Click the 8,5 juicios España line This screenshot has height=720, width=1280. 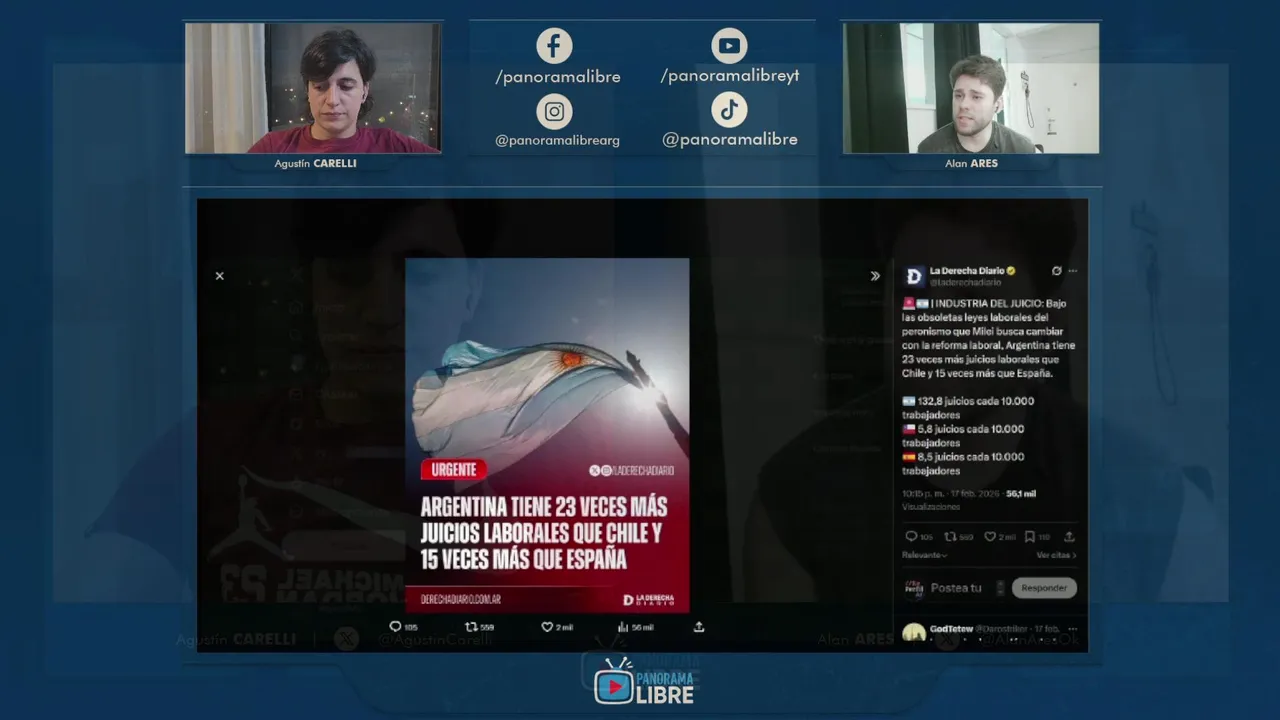(x=963, y=464)
